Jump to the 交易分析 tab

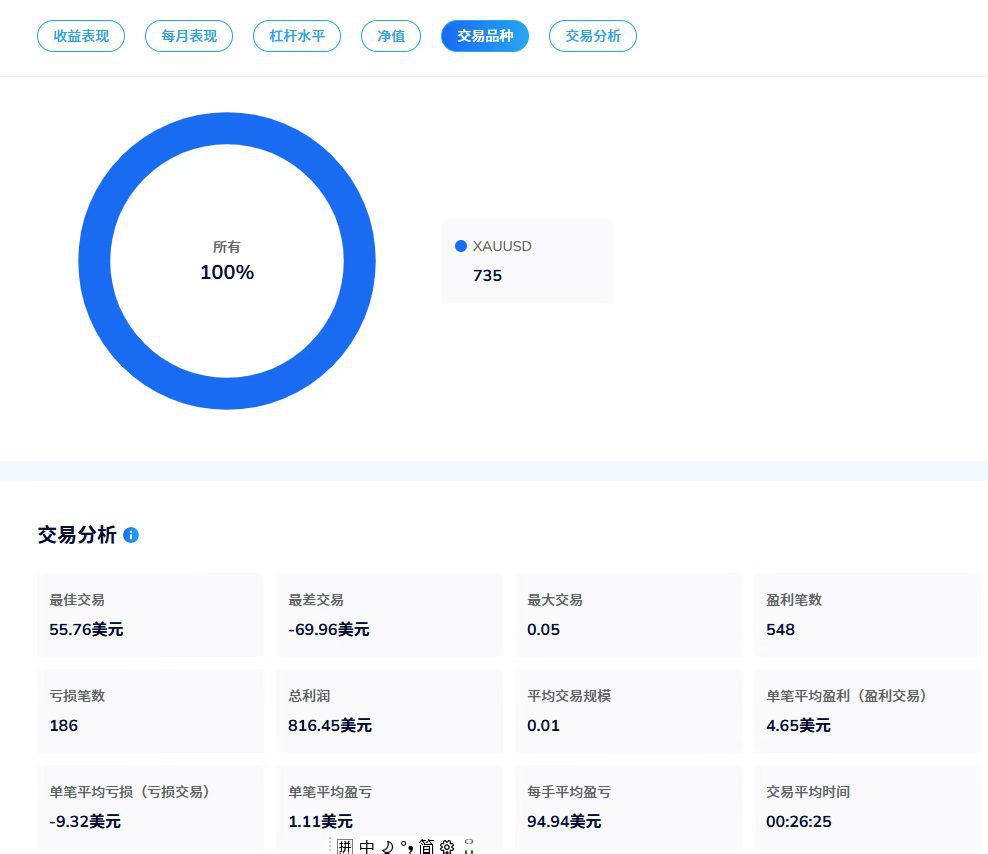[x=593, y=36]
